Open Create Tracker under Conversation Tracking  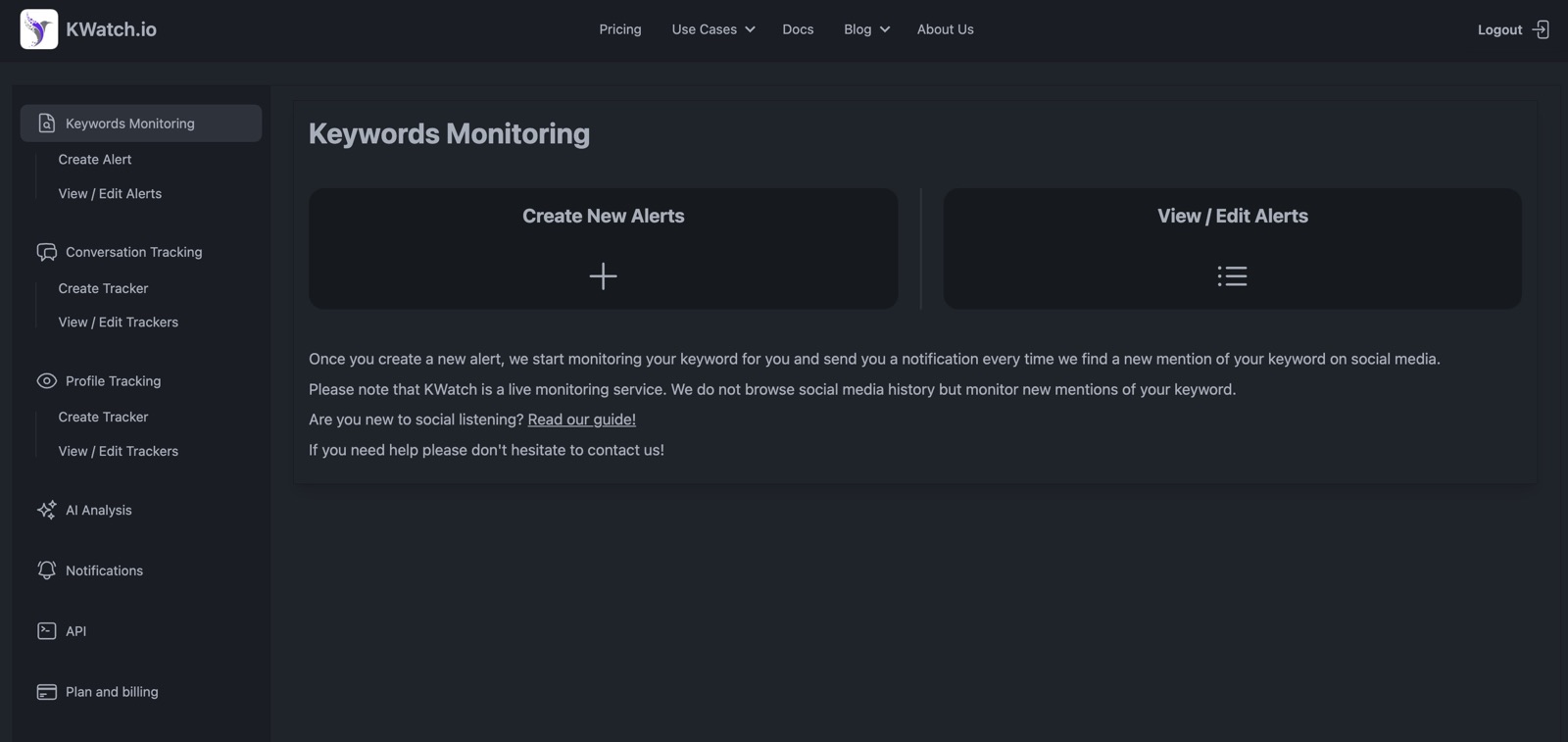point(103,288)
